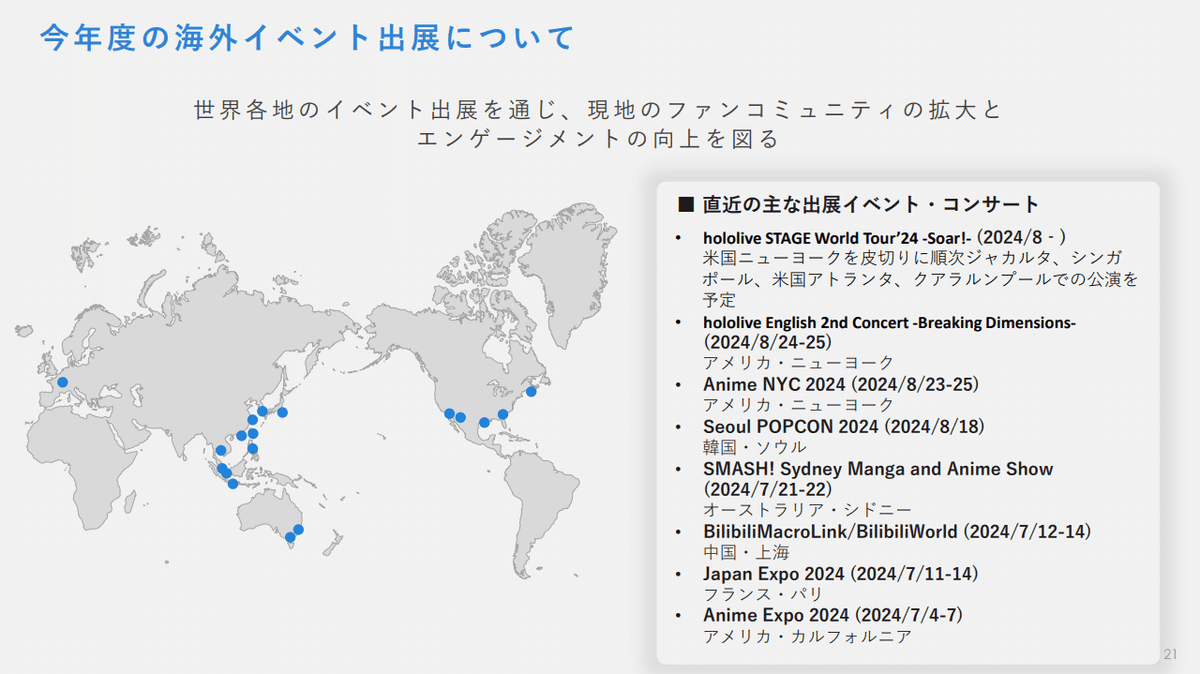Click the line 米国ニューヨークを皮切りに順次ジャカルタ
This screenshot has height=674, width=1200.
tap(913, 258)
